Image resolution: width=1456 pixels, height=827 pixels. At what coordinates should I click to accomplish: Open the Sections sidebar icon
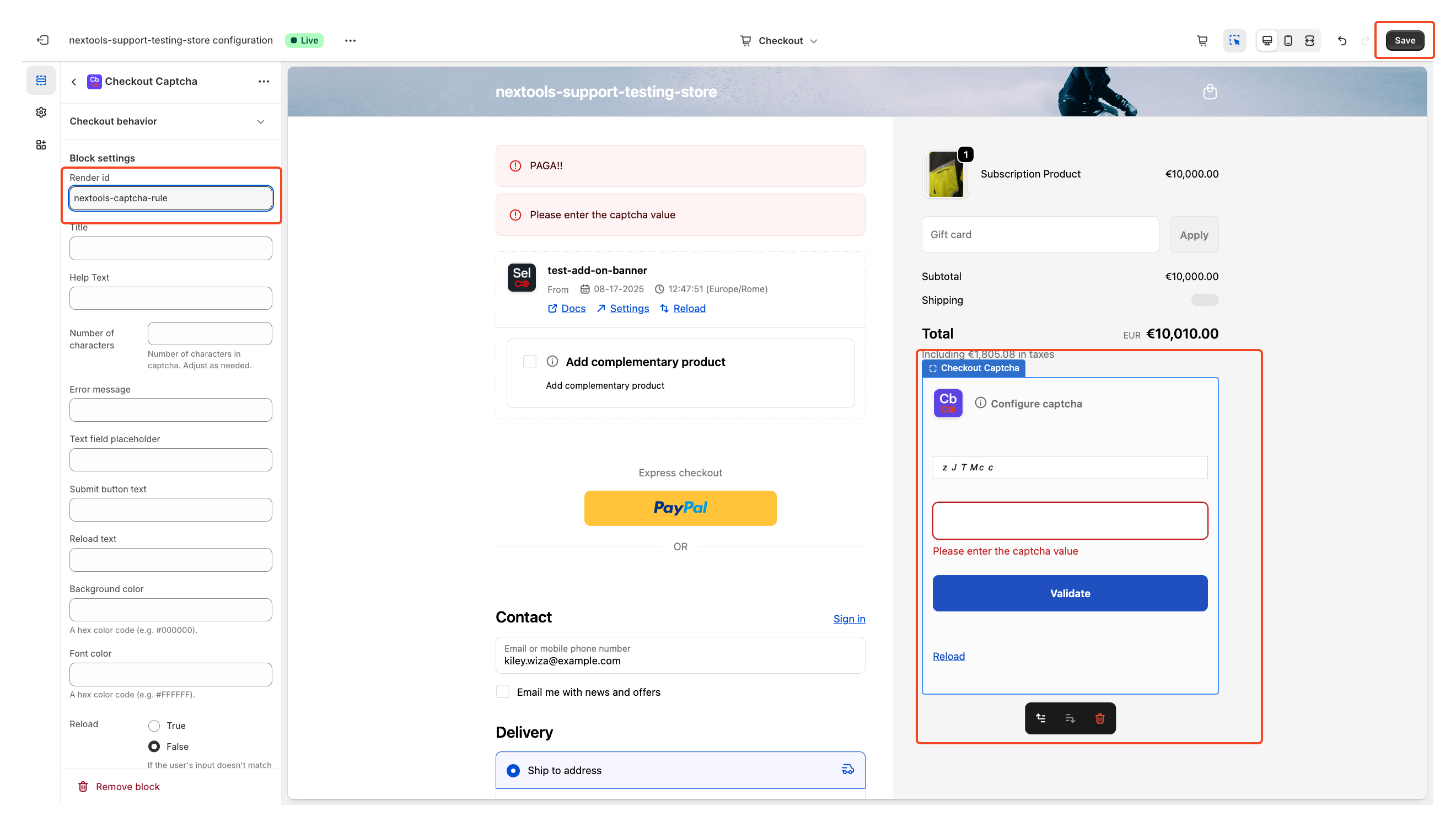41,80
